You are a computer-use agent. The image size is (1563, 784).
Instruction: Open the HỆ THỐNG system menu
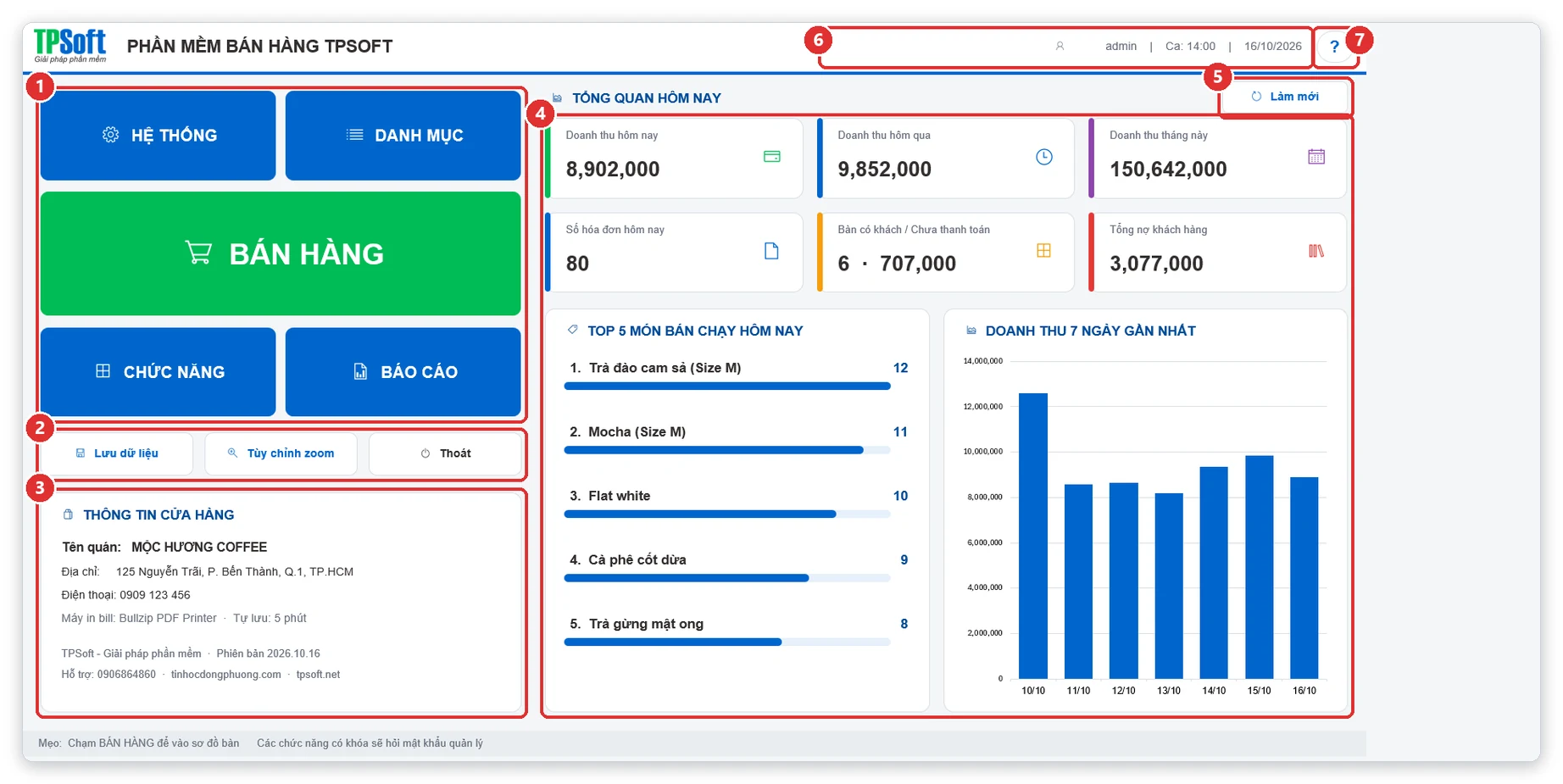(x=159, y=136)
